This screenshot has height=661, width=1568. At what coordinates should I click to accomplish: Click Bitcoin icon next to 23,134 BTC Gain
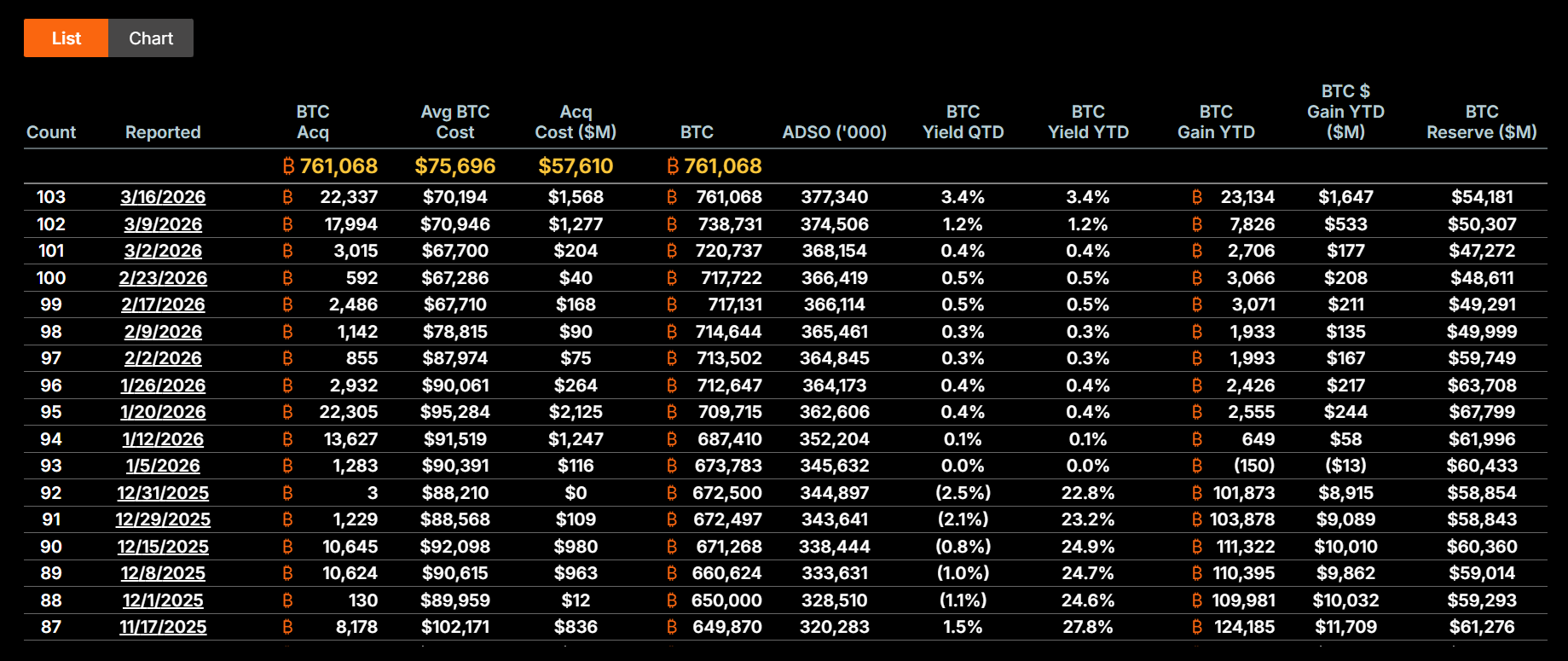1197,197
